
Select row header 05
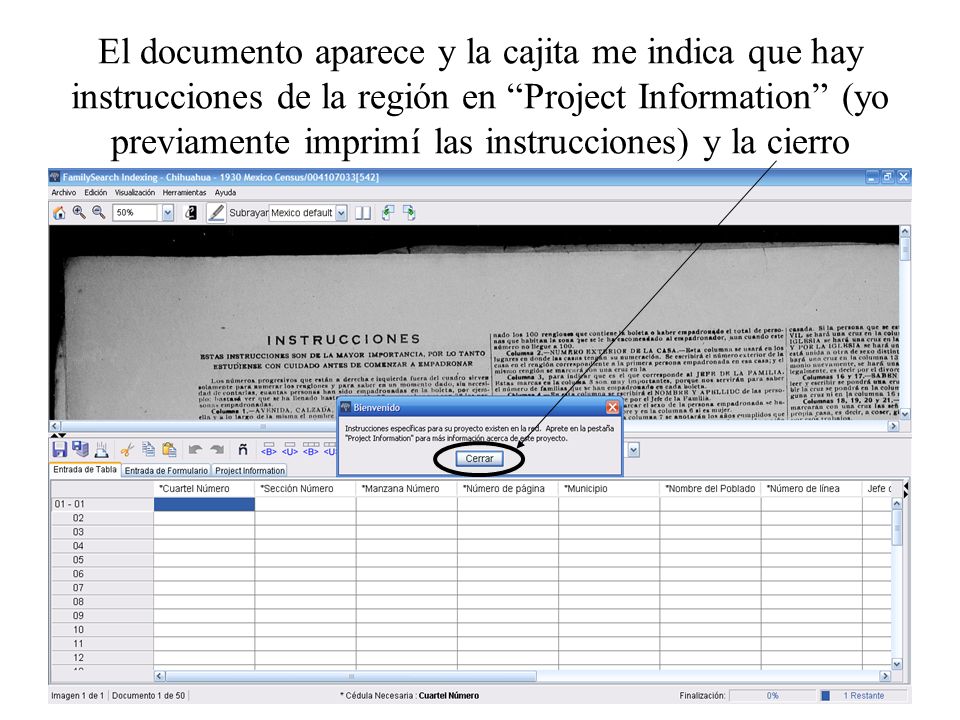coord(102,560)
